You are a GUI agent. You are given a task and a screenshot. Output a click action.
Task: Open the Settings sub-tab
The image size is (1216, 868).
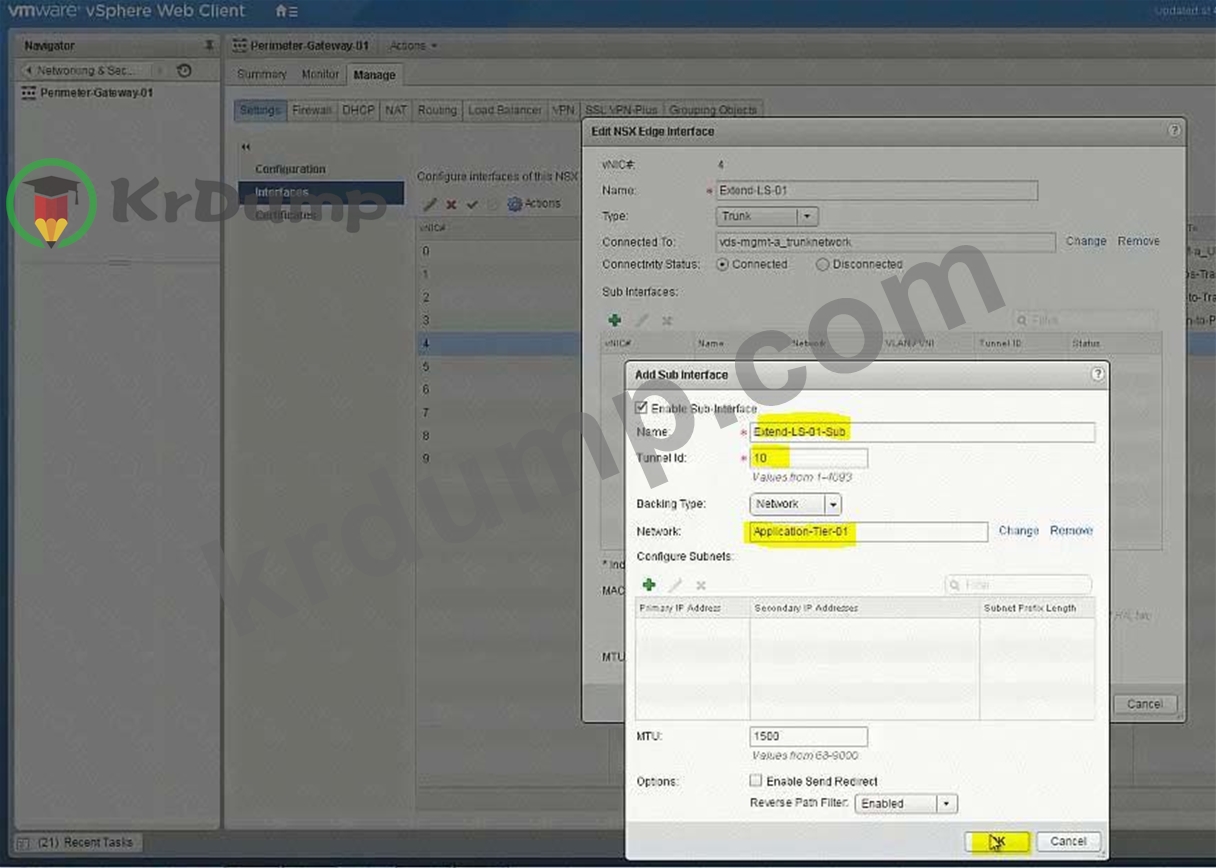click(260, 110)
